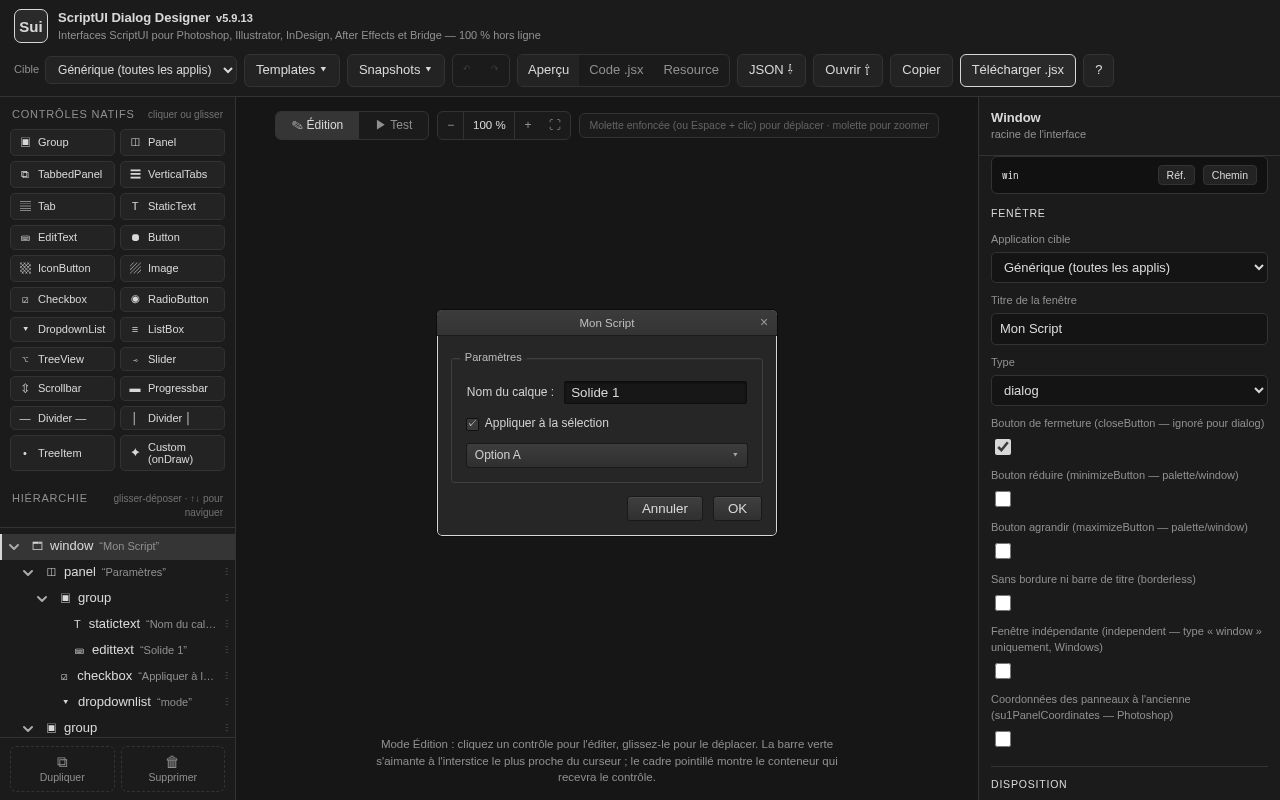Add a Progressbar control
This screenshot has height=800, width=1280.
[172, 388]
